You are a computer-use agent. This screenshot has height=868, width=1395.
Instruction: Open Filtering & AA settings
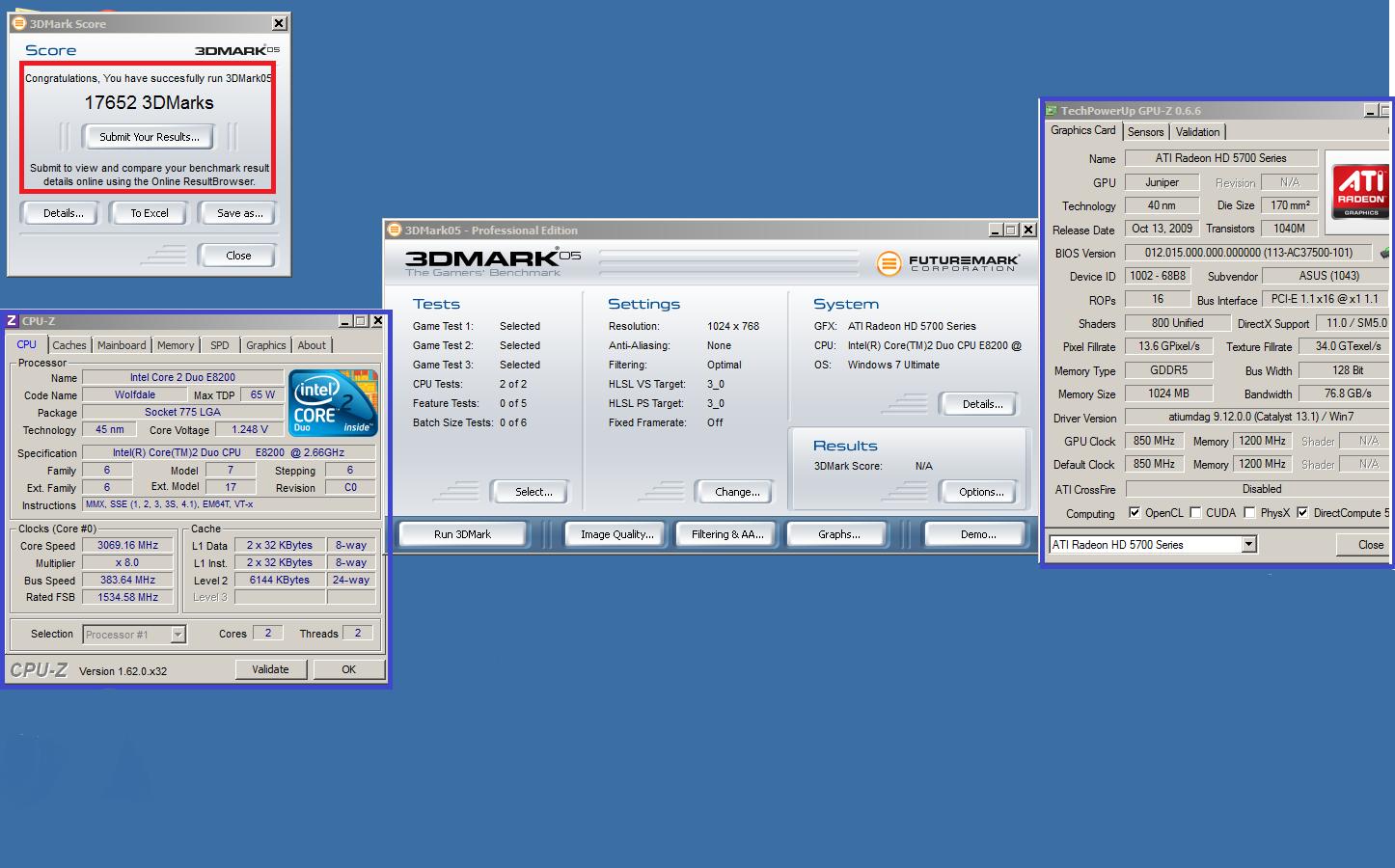coord(727,534)
